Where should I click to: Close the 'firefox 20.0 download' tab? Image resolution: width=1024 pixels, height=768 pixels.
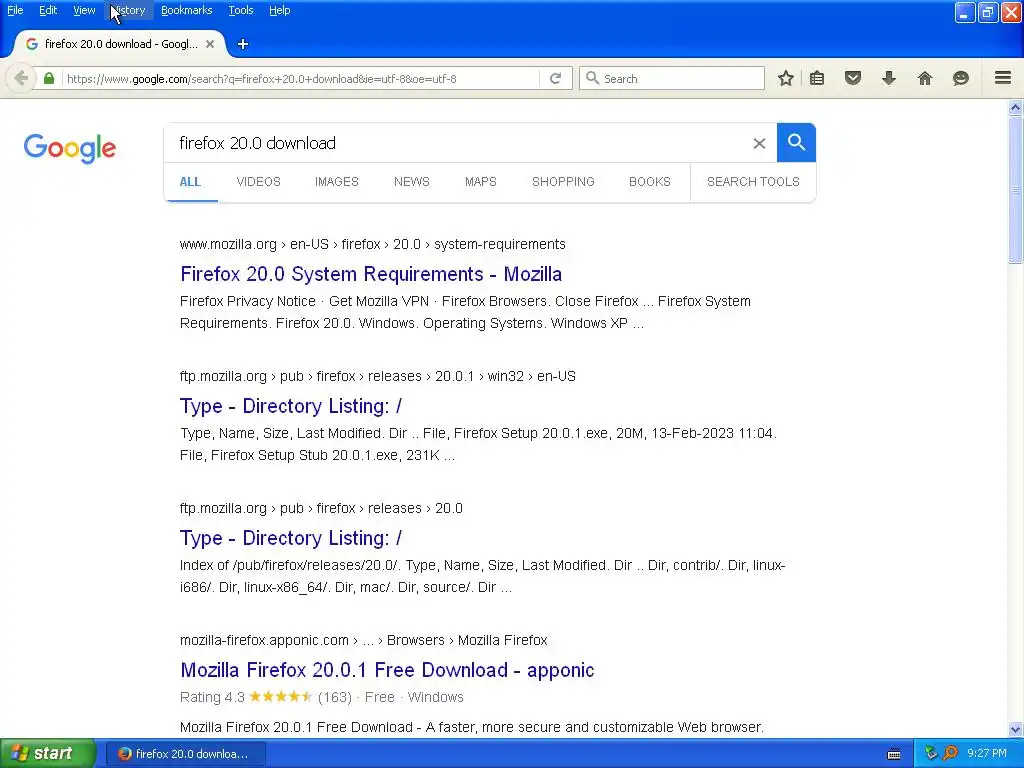click(210, 44)
